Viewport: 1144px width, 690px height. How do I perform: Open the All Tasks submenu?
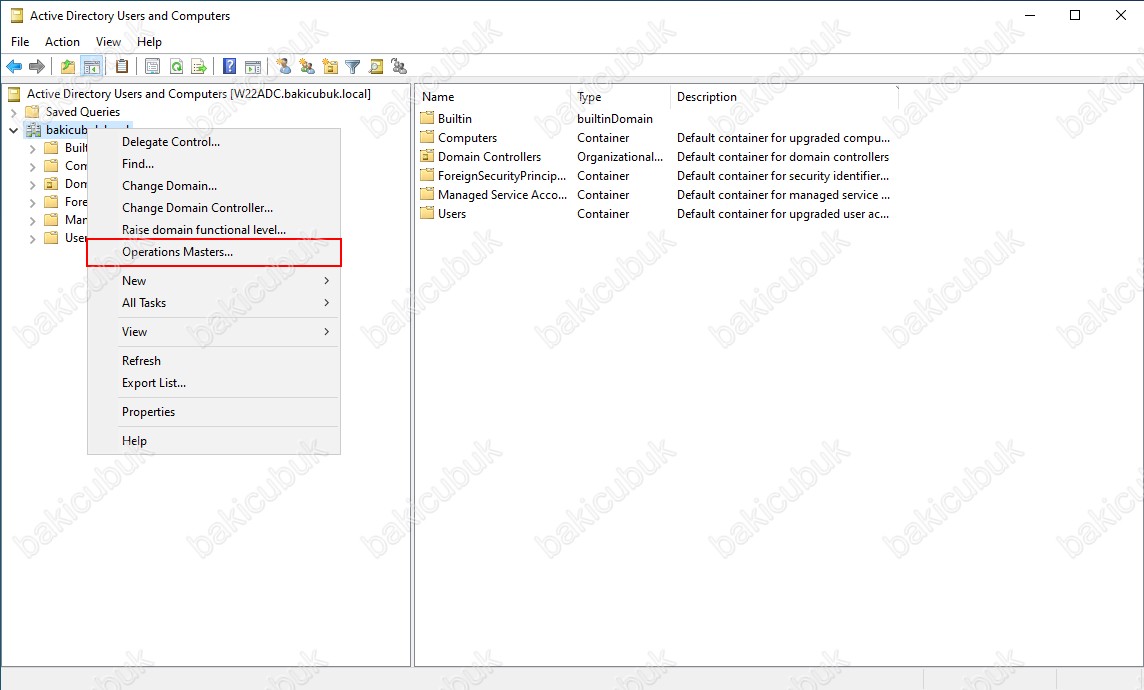(x=214, y=303)
